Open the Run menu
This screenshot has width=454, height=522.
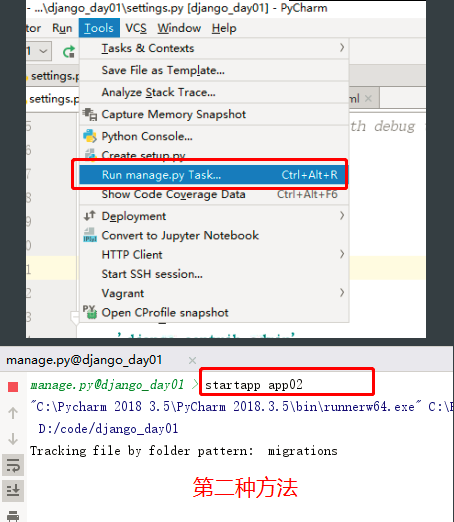coord(62,28)
